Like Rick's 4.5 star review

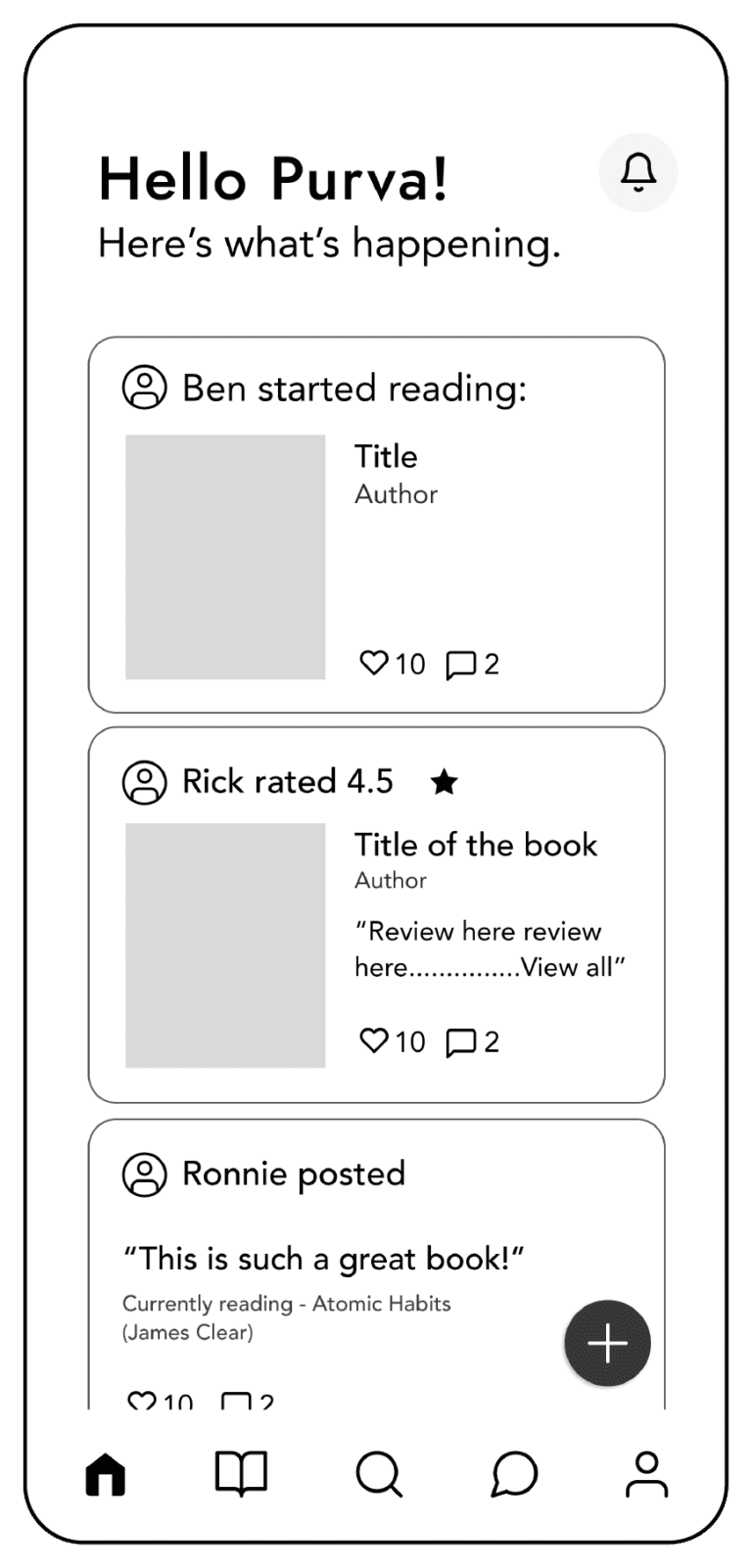[376, 1041]
